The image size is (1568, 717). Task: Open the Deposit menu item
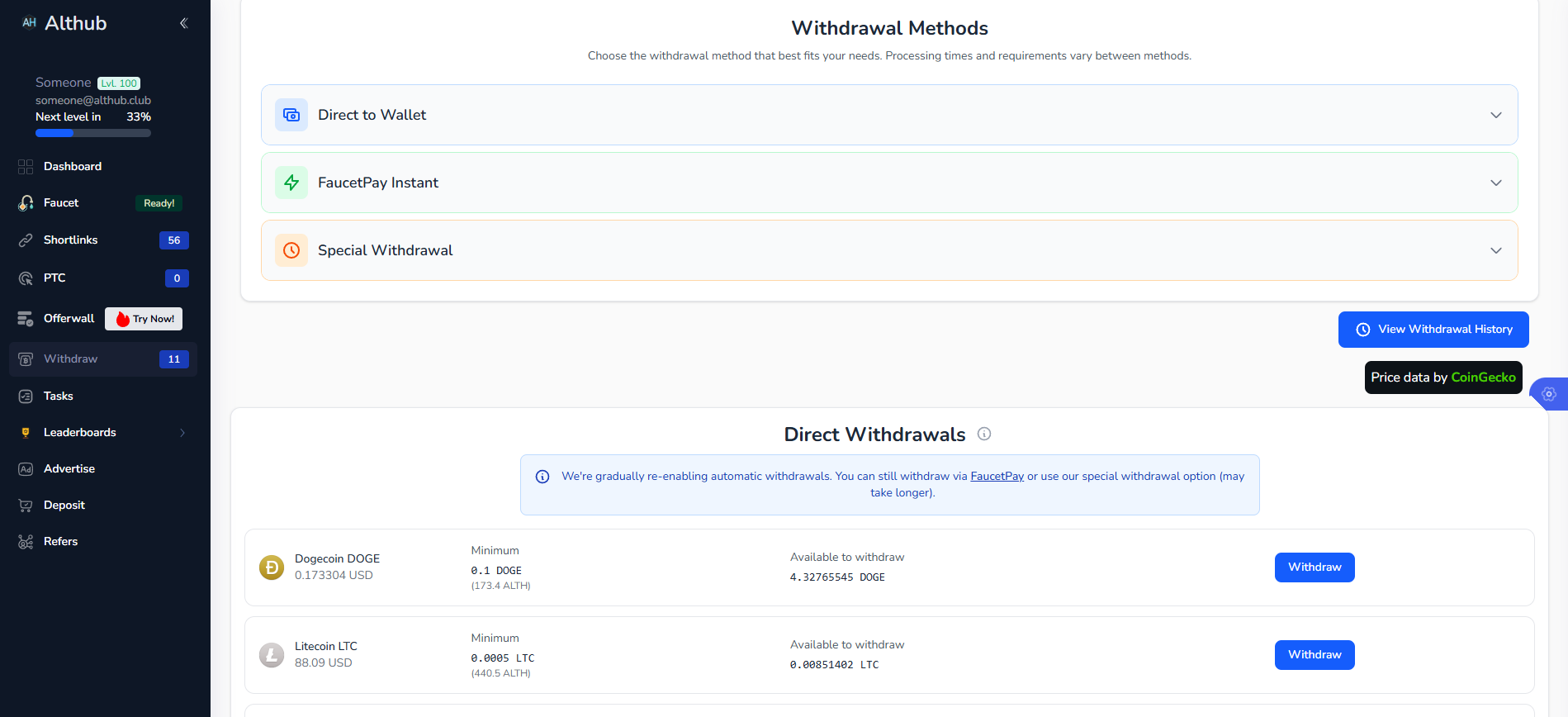(x=103, y=506)
